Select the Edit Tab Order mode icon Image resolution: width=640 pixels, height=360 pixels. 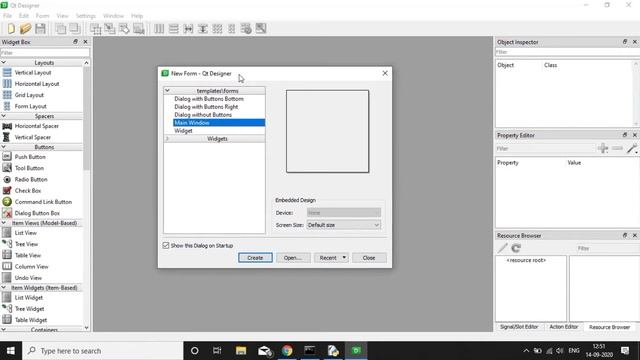pos(139,29)
